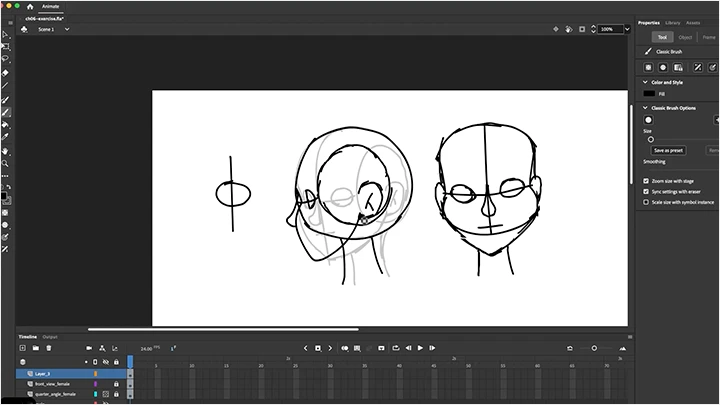Select the Layer_3 layer row
Viewport: 720px width, 405px height.
tap(71, 374)
